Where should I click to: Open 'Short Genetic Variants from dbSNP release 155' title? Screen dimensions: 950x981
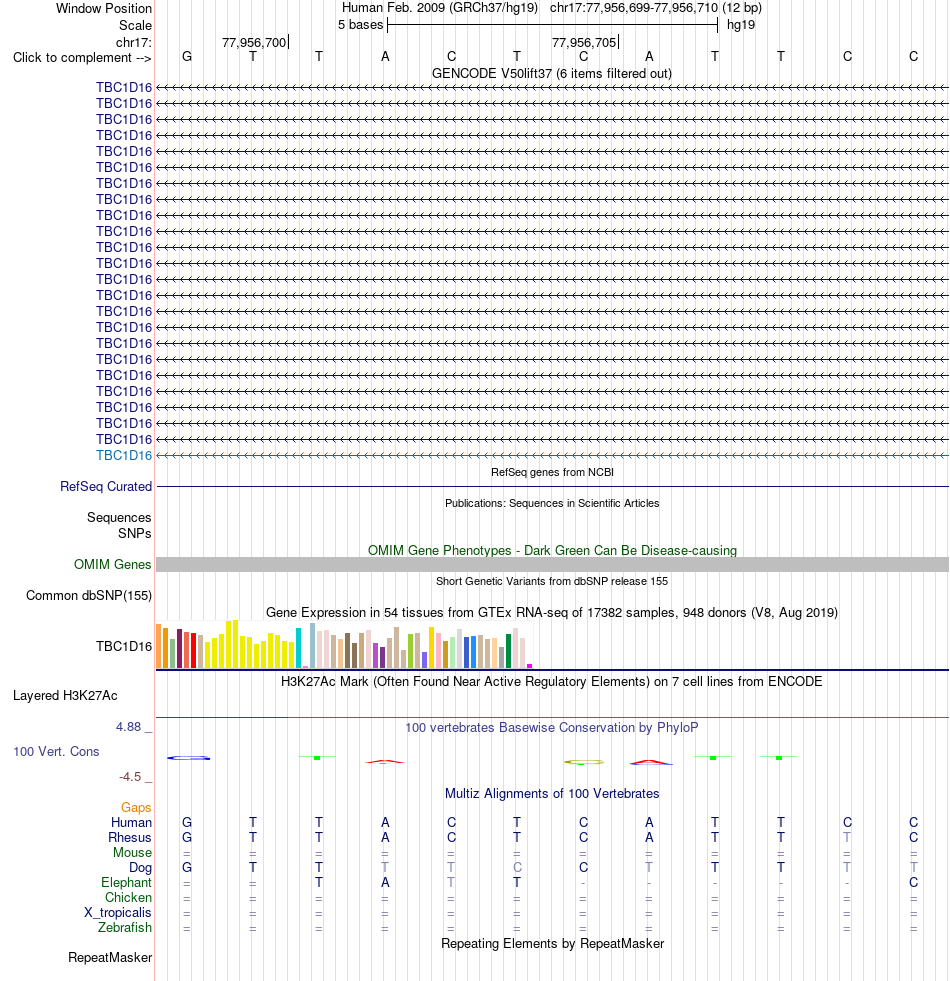(x=552, y=581)
